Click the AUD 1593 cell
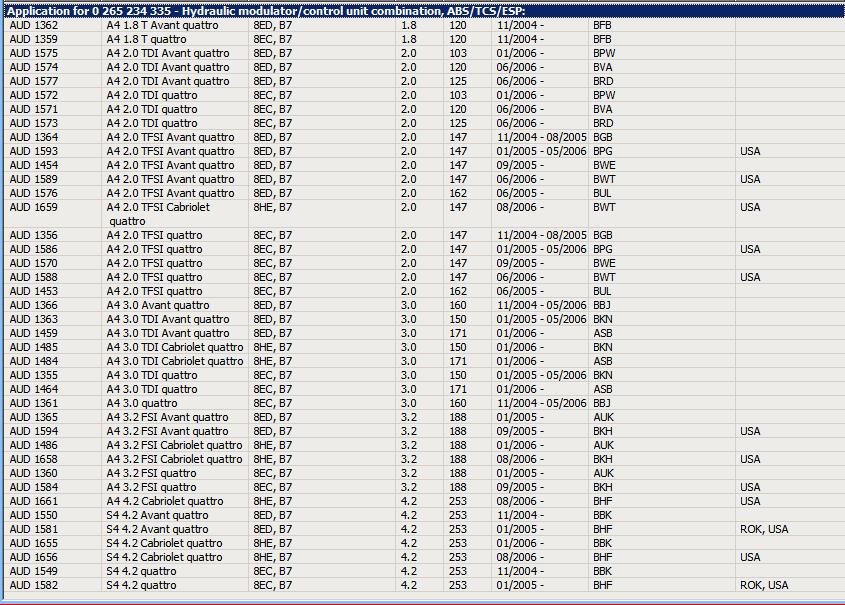 33,151
